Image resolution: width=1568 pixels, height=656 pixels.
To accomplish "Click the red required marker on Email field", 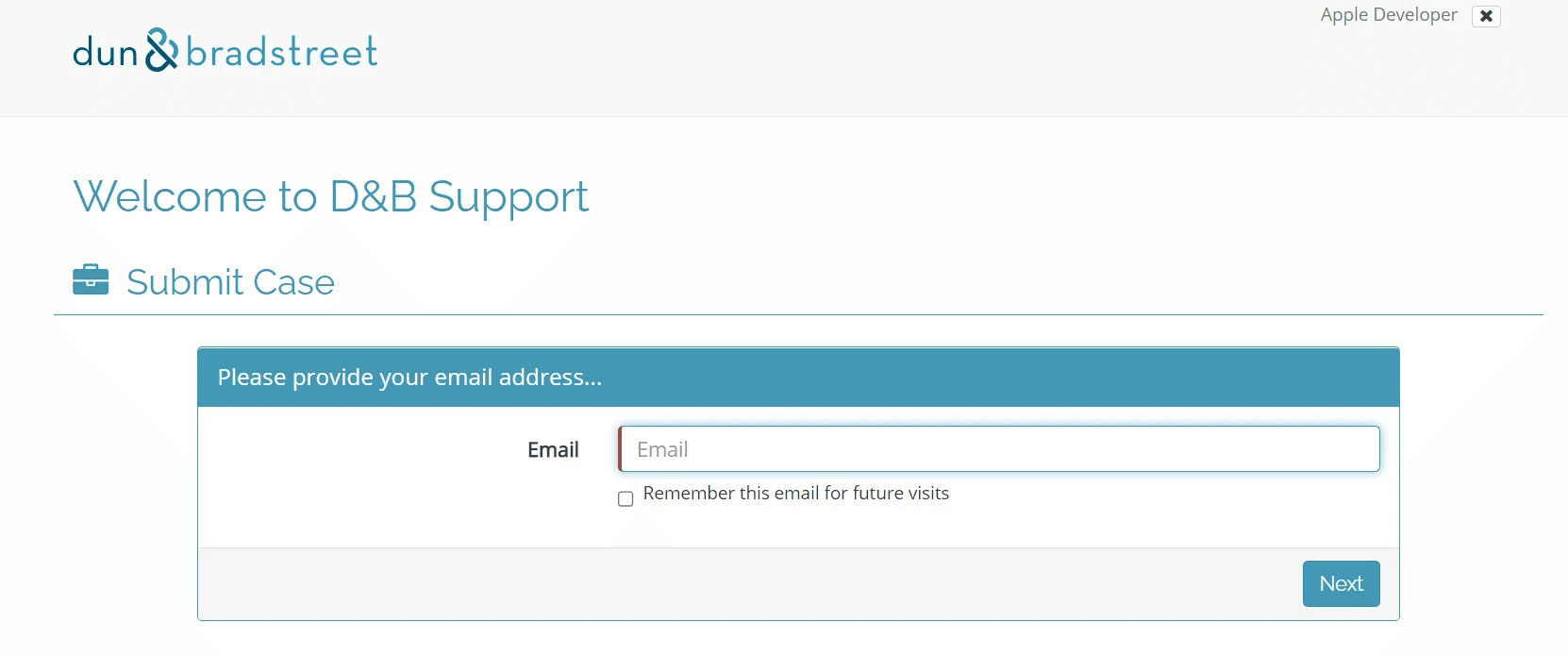I will tap(620, 449).
